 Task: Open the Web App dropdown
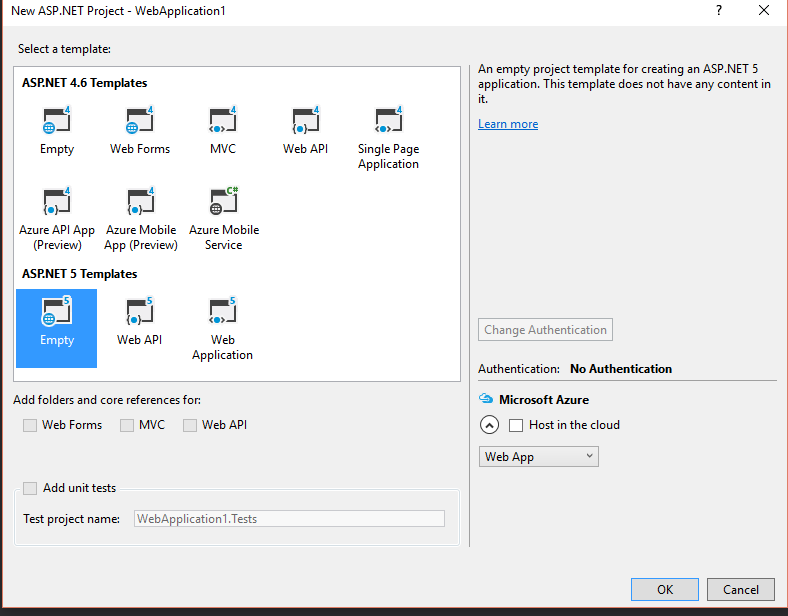point(539,457)
